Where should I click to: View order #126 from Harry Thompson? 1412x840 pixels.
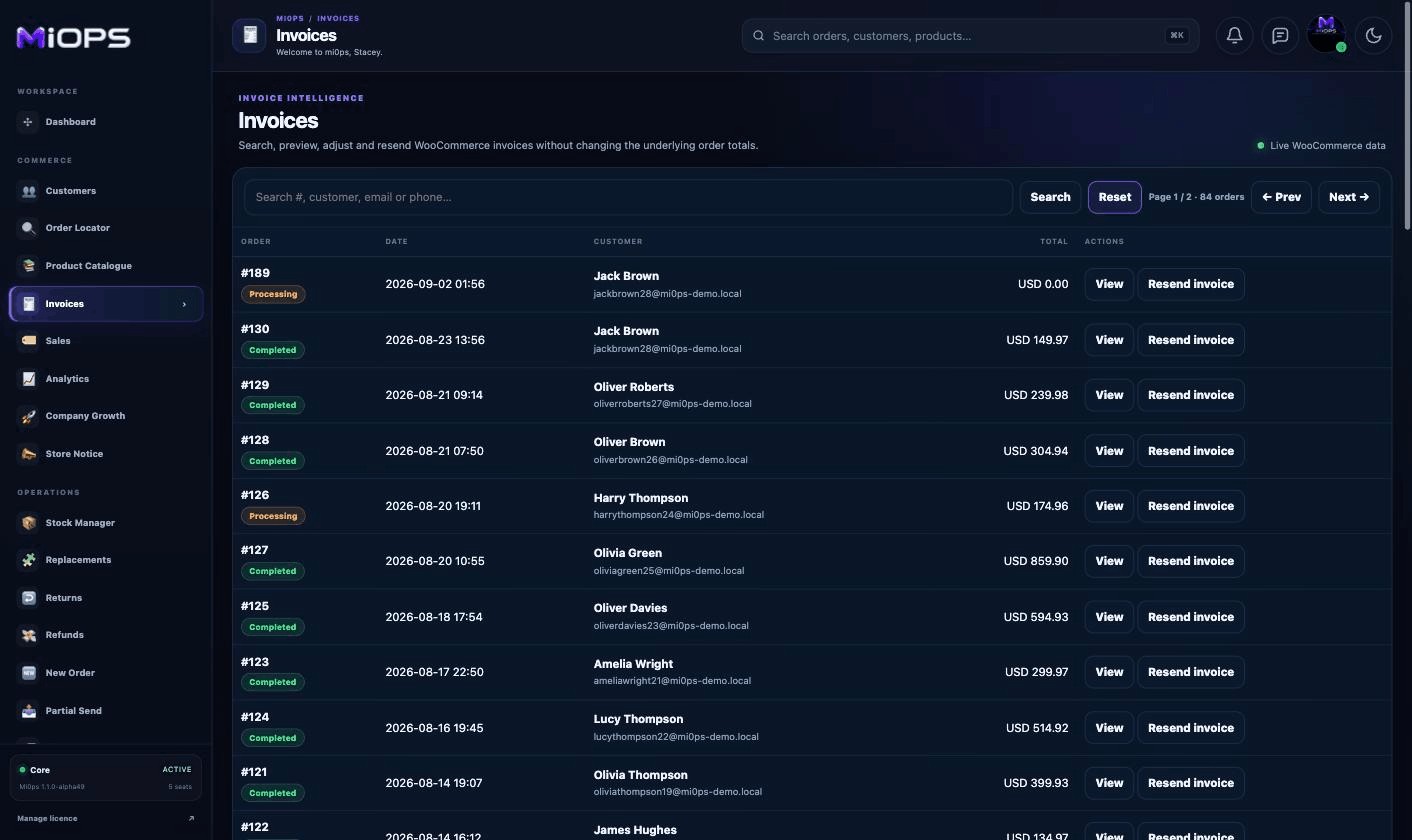point(1109,506)
